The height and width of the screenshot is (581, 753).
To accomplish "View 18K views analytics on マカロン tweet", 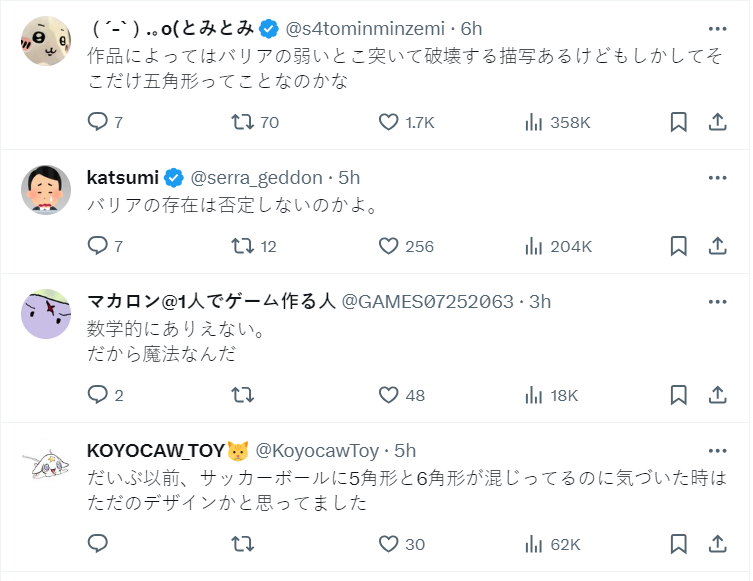I will coord(534,395).
